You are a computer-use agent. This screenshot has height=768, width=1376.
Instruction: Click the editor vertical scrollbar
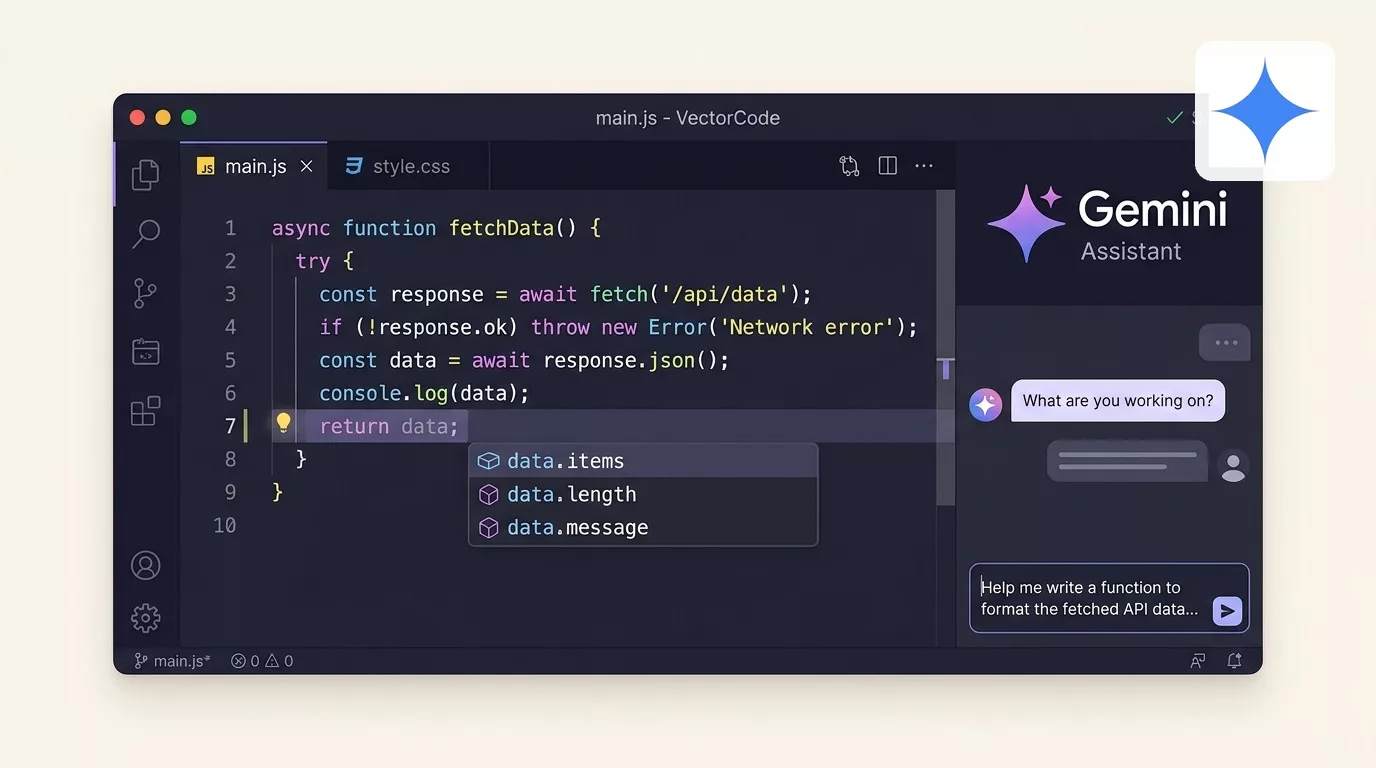coord(945,348)
